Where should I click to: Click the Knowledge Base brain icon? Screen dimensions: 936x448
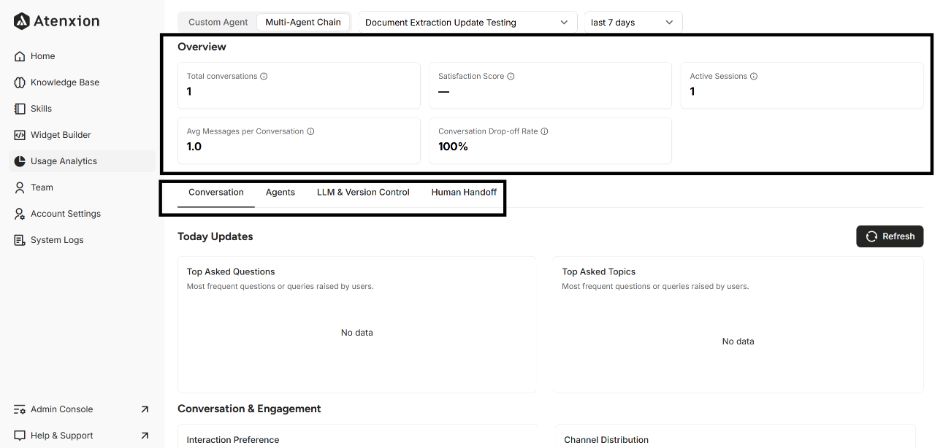(x=19, y=82)
